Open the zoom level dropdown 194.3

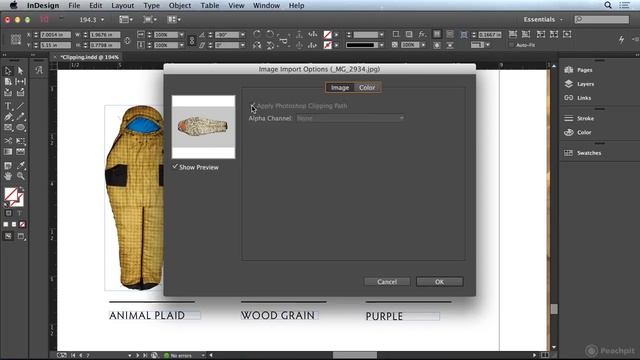pyautogui.click(x=102, y=20)
